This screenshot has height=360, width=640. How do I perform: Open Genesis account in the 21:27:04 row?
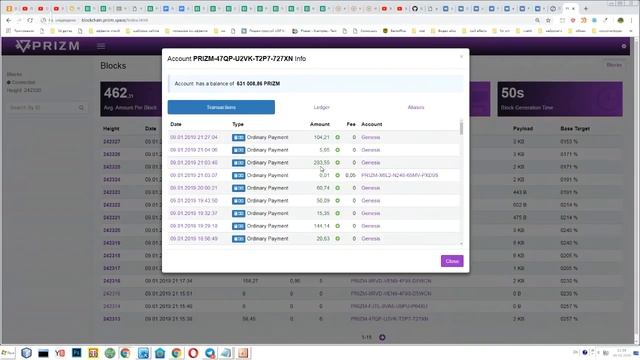click(371, 138)
